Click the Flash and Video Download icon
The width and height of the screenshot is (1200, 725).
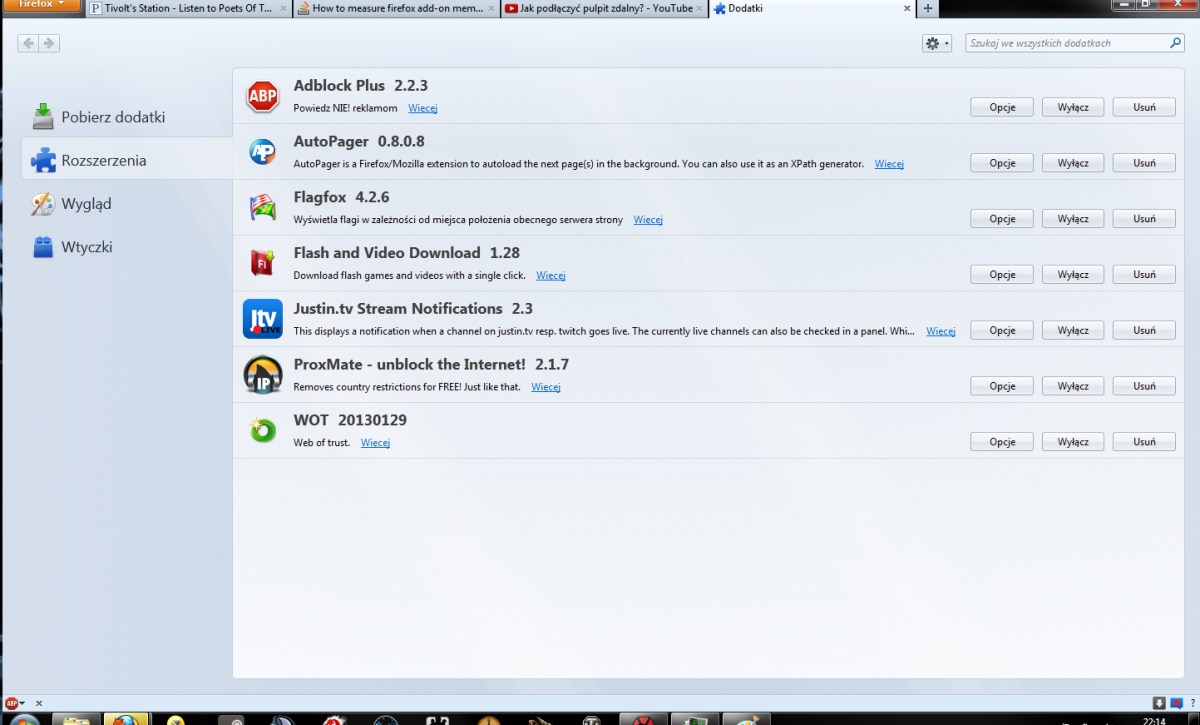262,263
